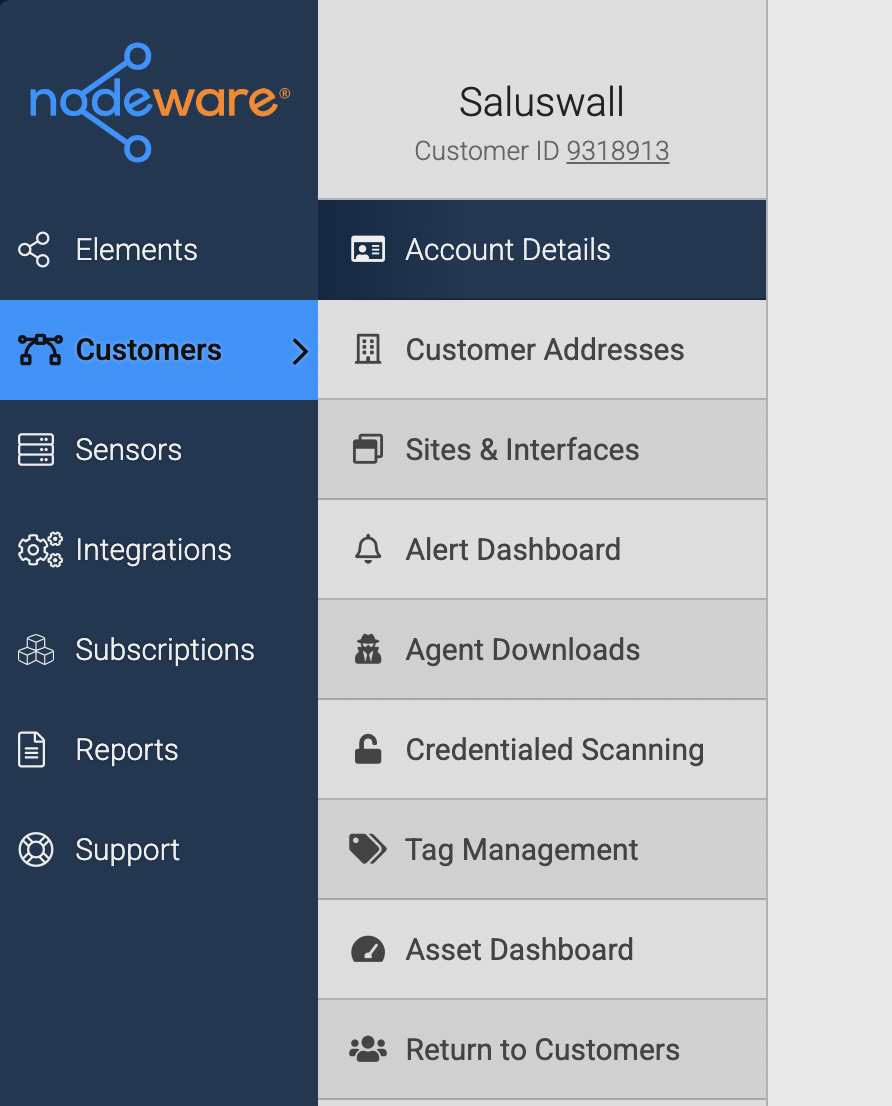Click the Agent Downloads spy icon

click(368, 650)
